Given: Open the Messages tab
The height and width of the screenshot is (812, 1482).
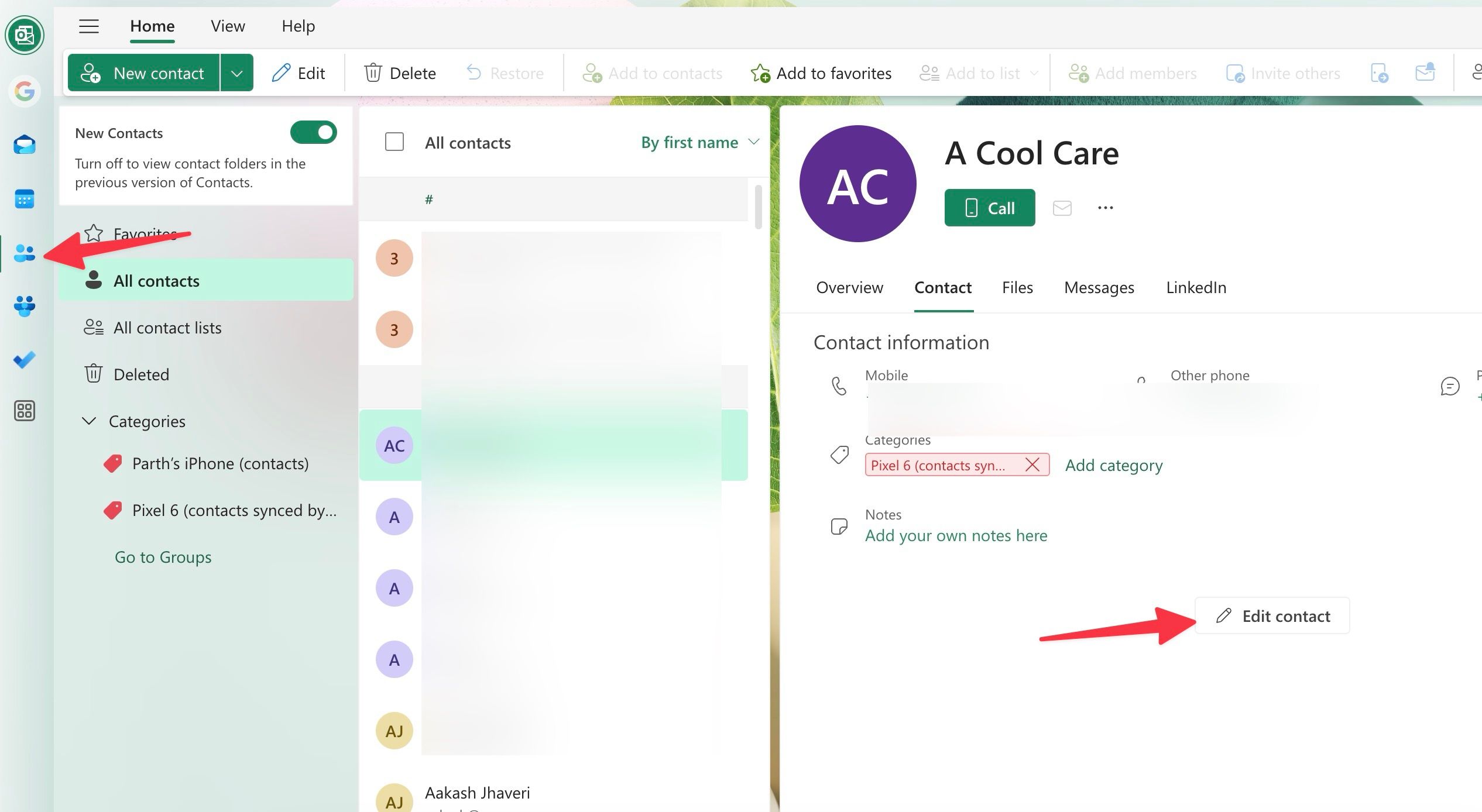Looking at the screenshot, I should [x=1099, y=288].
